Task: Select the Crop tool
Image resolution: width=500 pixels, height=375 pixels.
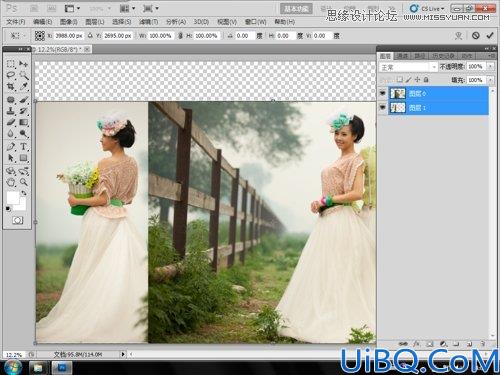Action: click(11, 86)
